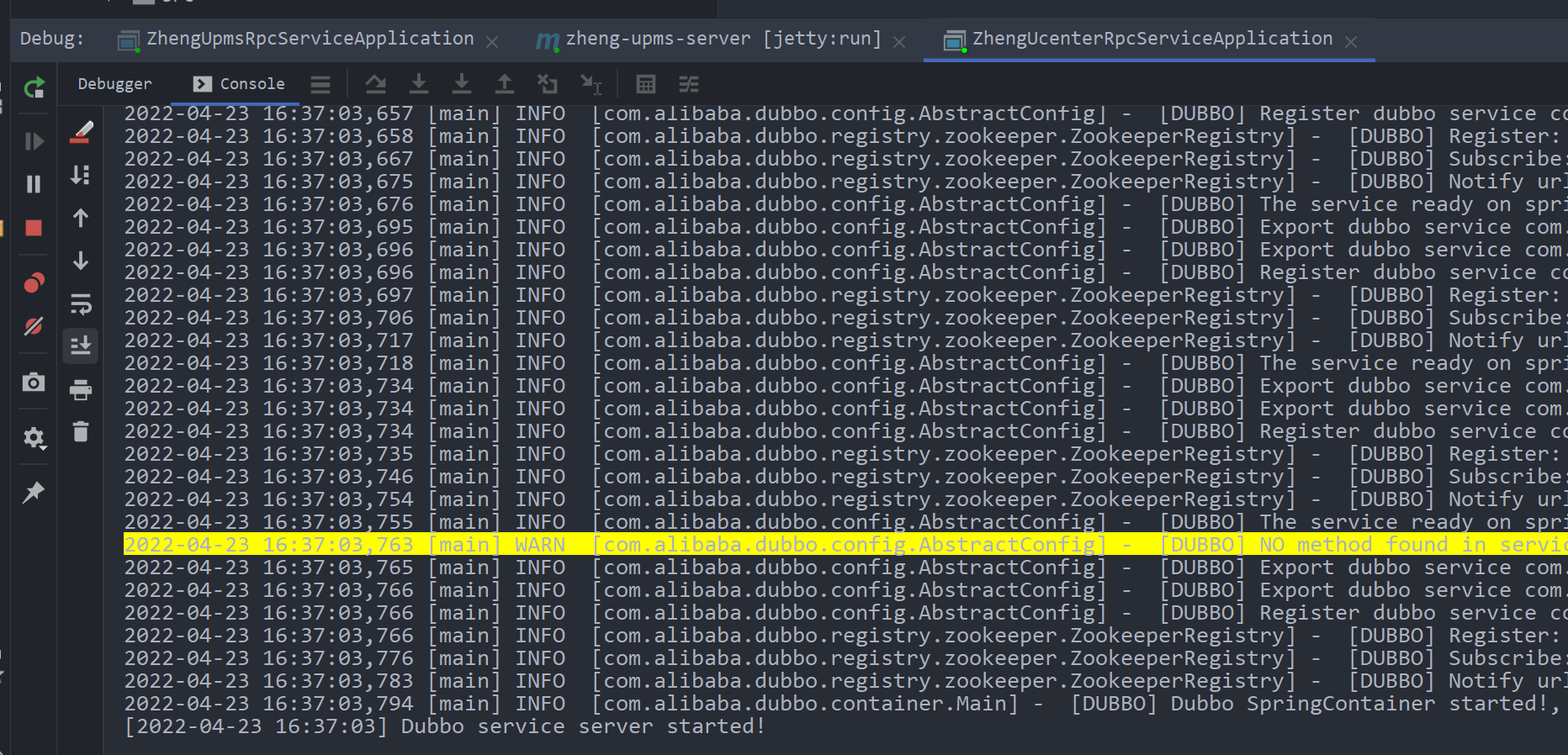Open Evaluate Expression calculator icon
1568x755 pixels.
(x=645, y=84)
